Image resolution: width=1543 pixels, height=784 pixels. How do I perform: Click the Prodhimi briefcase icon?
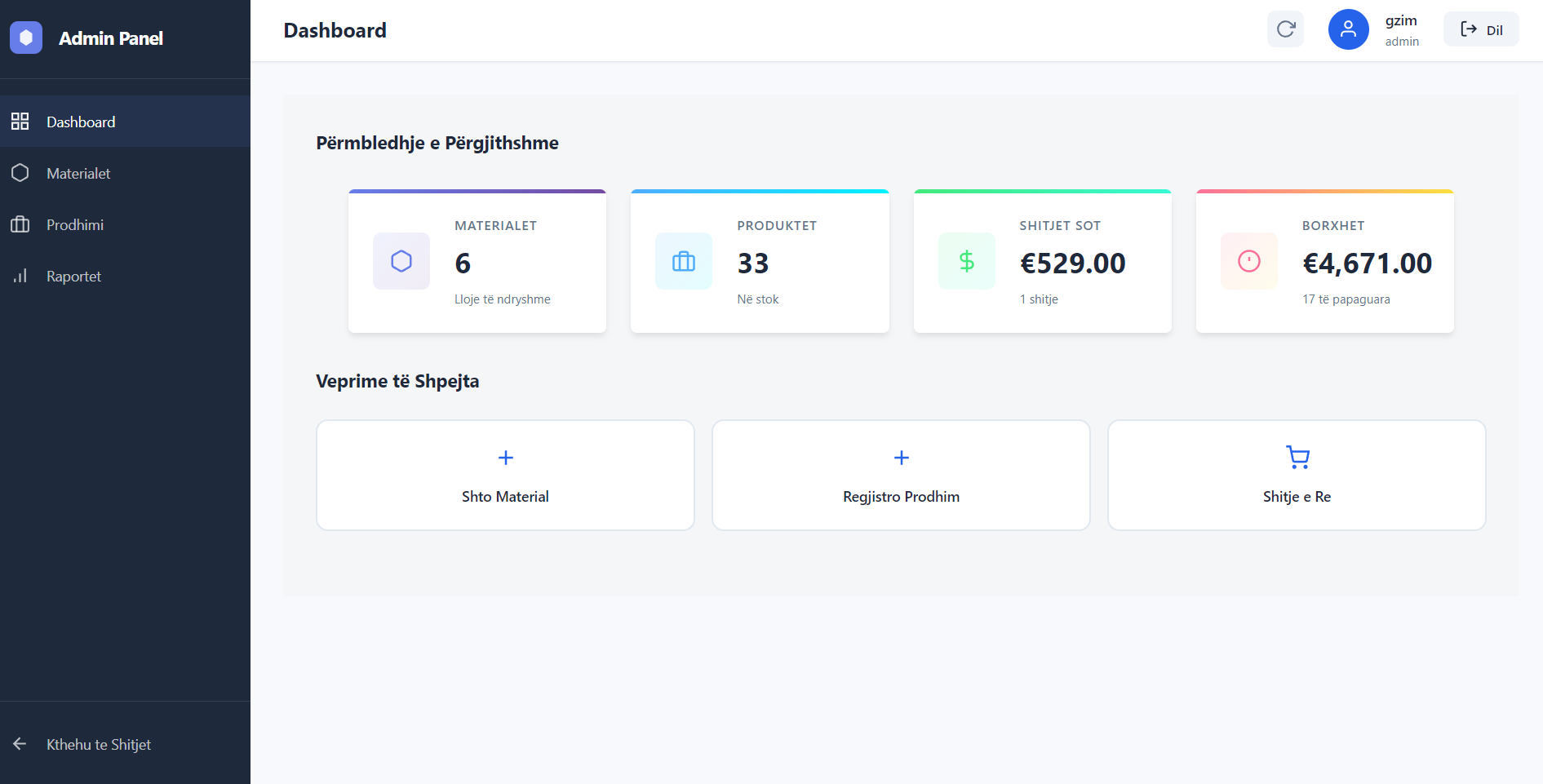[x=20, y=224]
